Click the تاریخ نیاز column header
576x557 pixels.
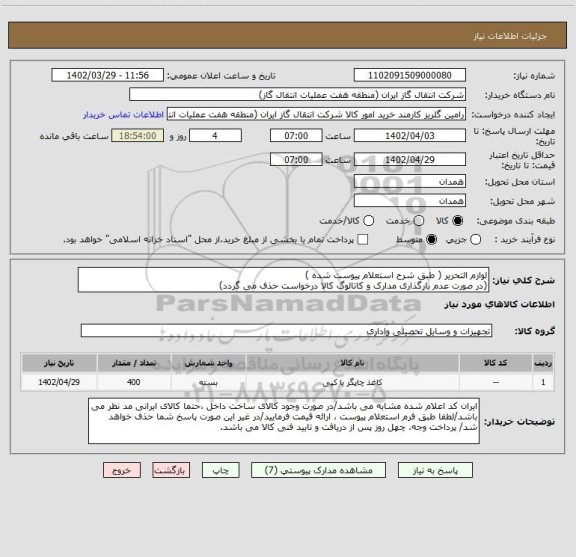(59, 363)
